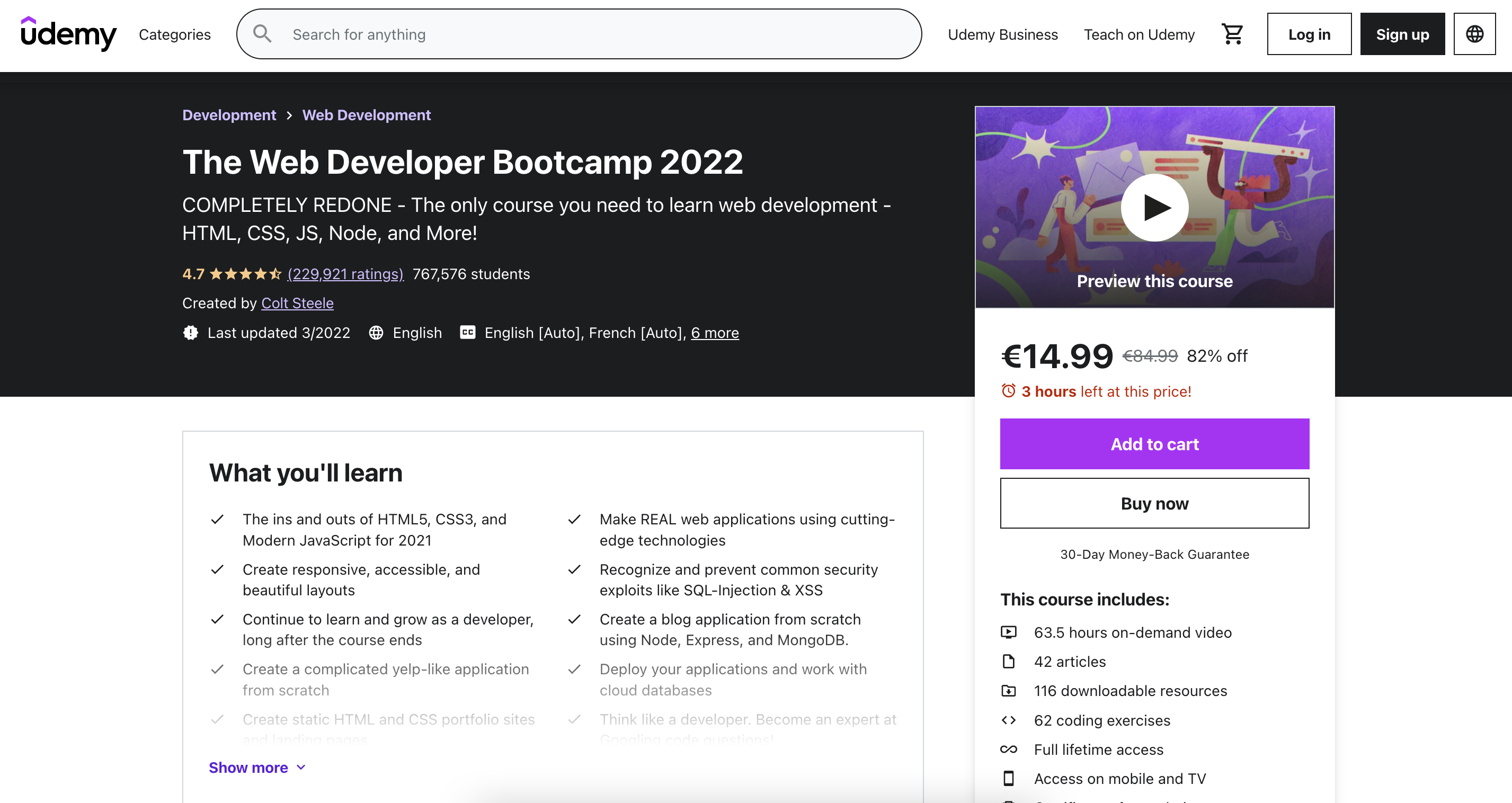
Task: Click the course title heading
Action: 463,162
